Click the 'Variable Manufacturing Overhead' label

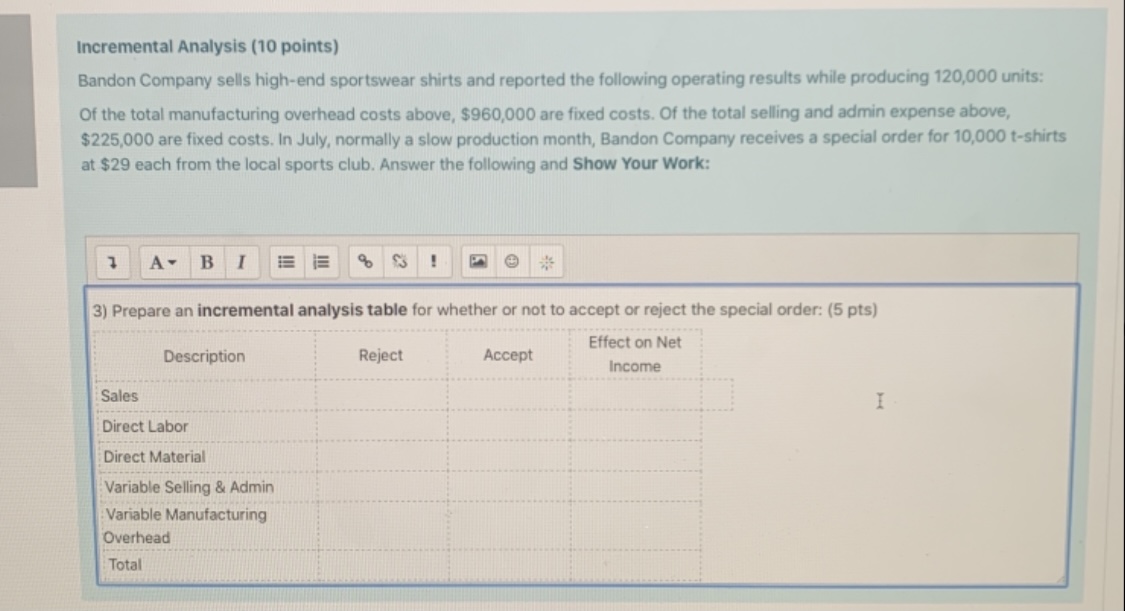(x=185, y=526)
